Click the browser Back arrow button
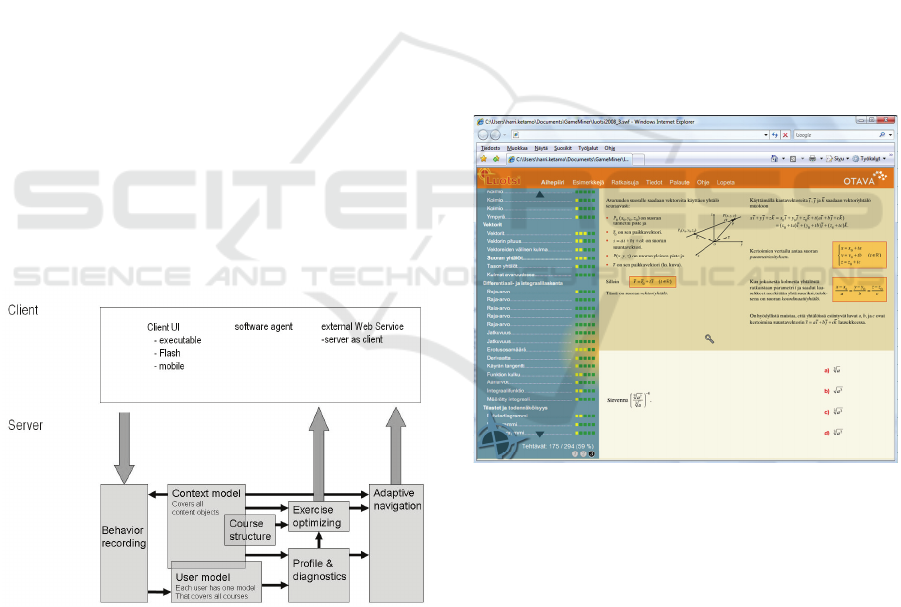This screenshot has width=901, height=607. (x=482, y=134)
